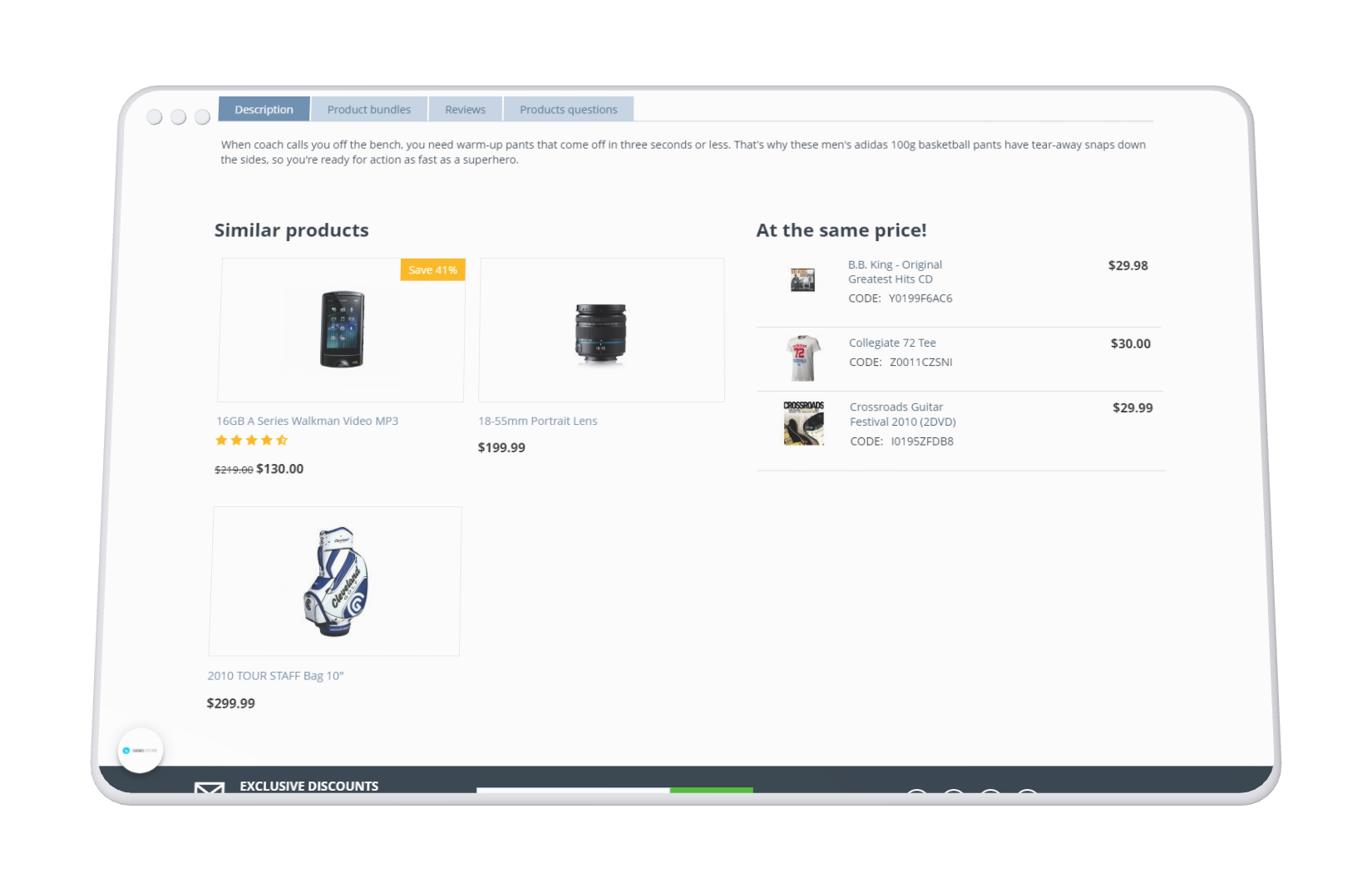The image size is (1372, 873).
Task: Click the Collegiate 72 Tee shirt thumbnail
Action: coord(802,358)
